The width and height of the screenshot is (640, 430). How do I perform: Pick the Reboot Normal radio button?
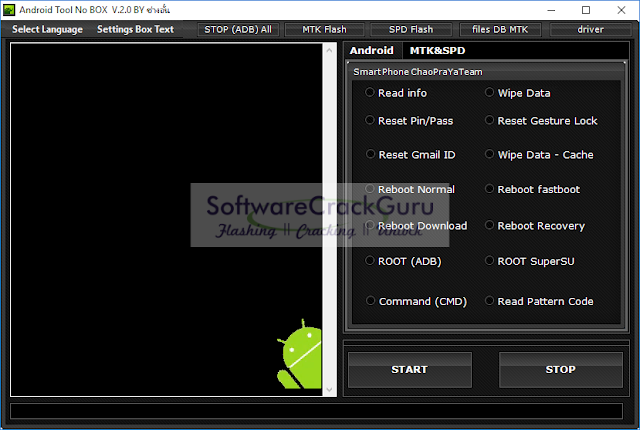pos(410,189)
